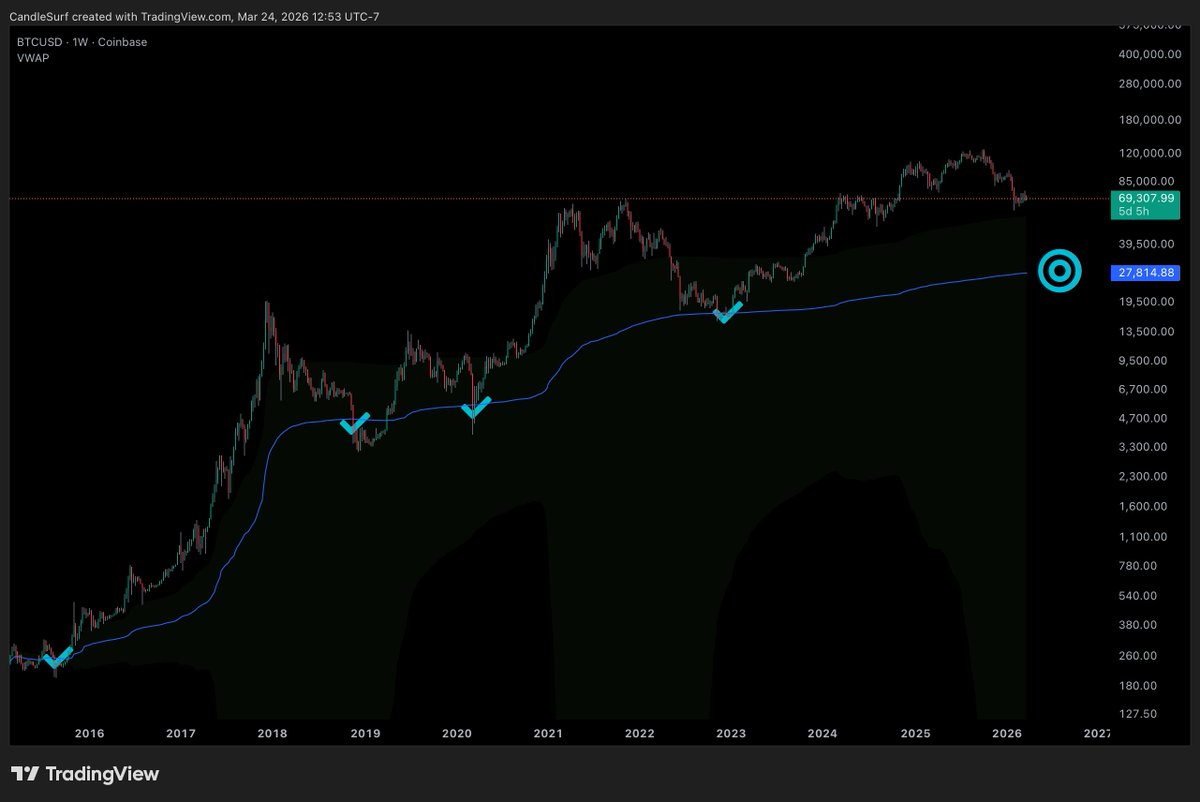This screenshot has width=1200, height=802.
Task: Click the 2024 time axis label
Action: click(x=823, y=734)
